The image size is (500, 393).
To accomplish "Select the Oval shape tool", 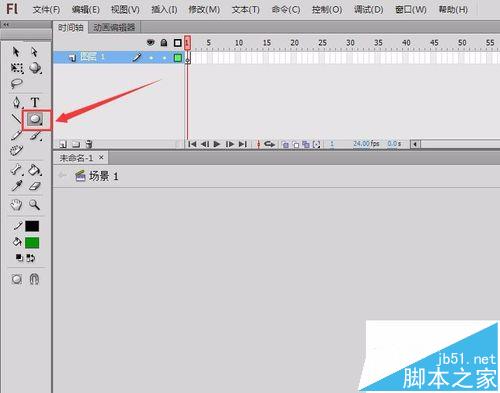I will click(x=35, y=119).
